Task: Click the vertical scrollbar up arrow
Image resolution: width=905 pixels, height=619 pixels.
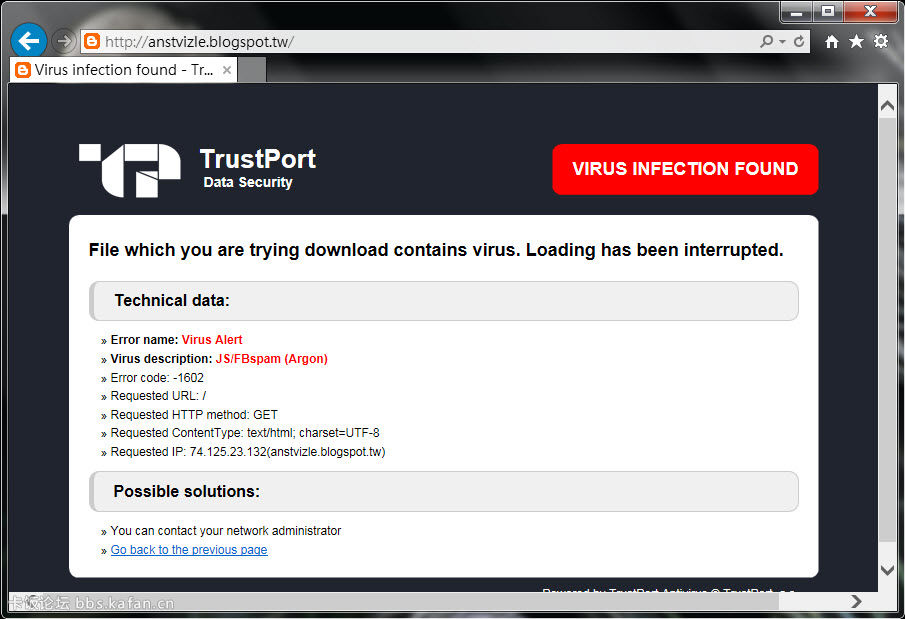Action: [x=887, y=106]
